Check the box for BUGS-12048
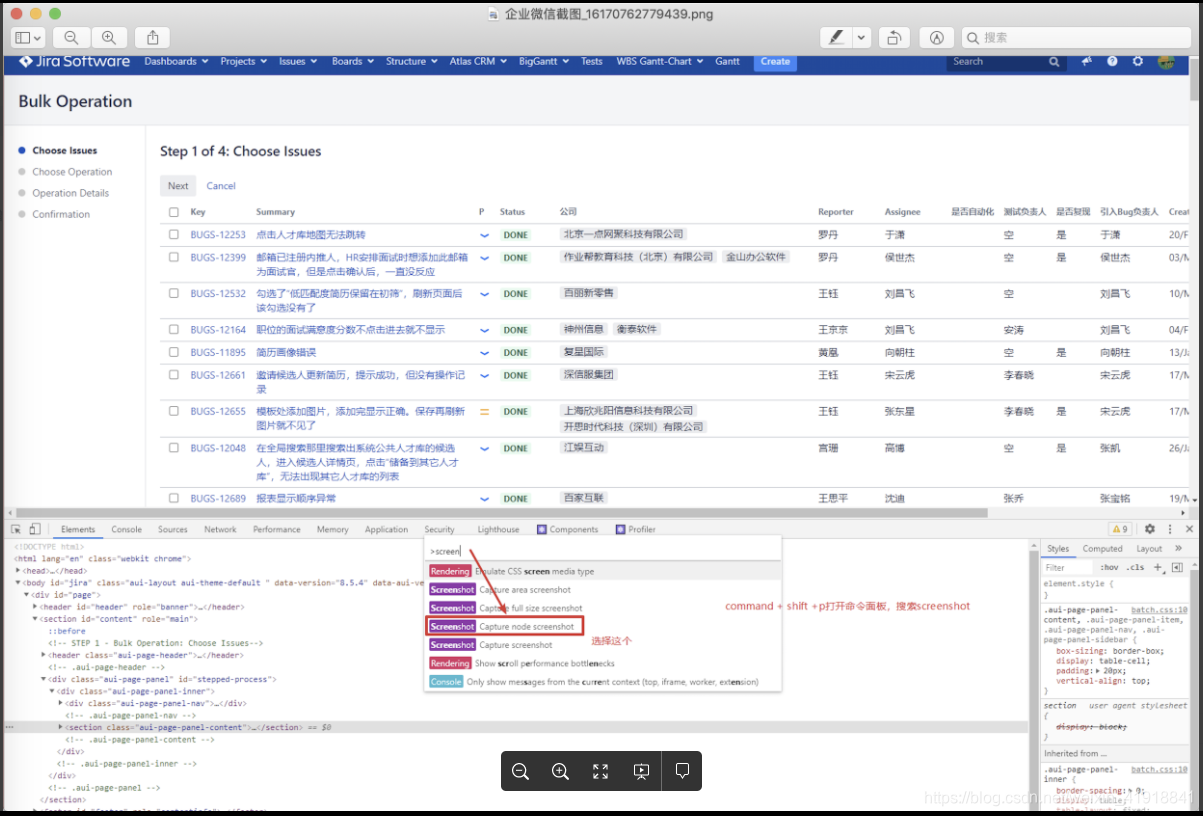This screenshot has width=1203, height=816. (x=174, y=448)
